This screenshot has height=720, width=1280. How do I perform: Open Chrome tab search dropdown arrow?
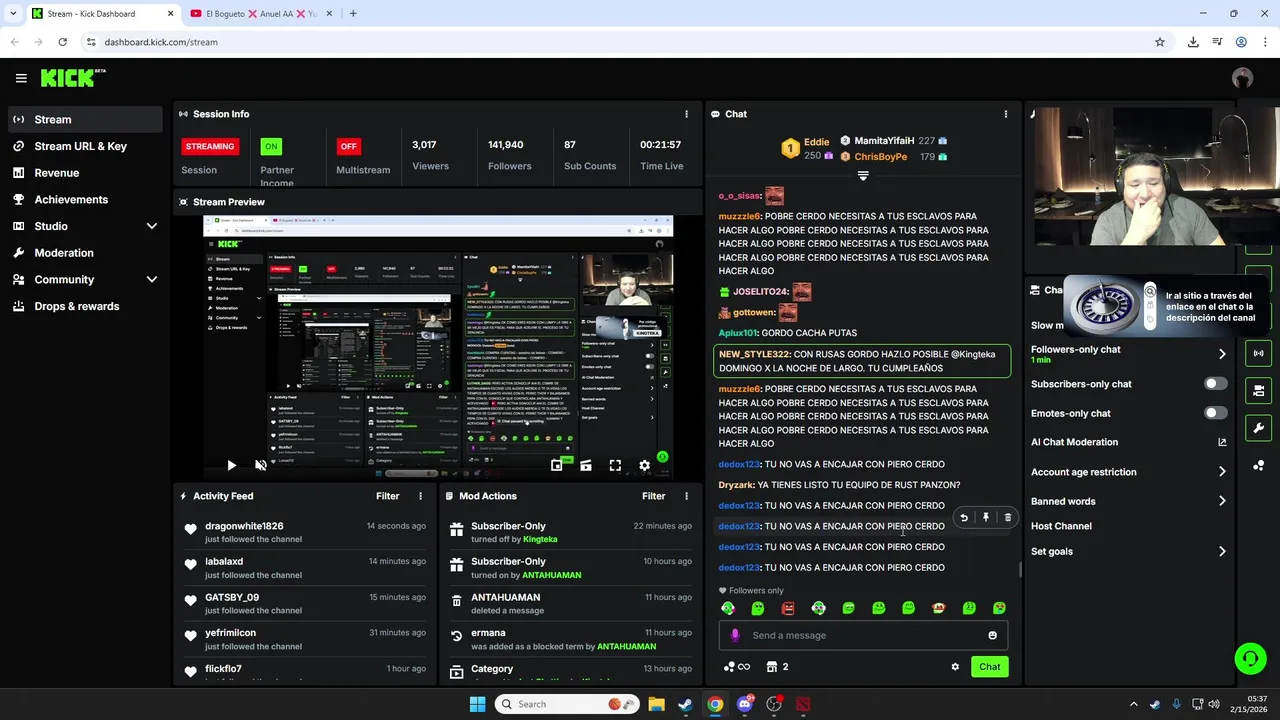point(13,14)
